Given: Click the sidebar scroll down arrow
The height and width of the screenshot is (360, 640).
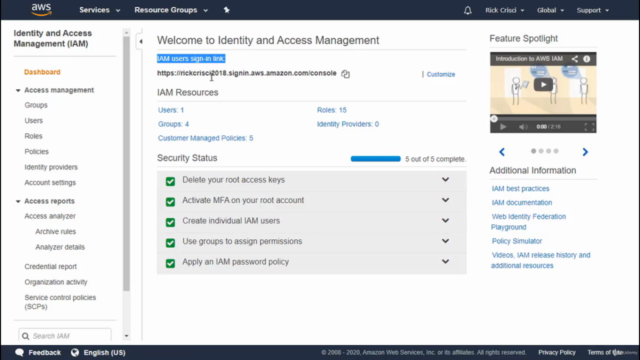Looking at the screenshot, I should point(127,336).
